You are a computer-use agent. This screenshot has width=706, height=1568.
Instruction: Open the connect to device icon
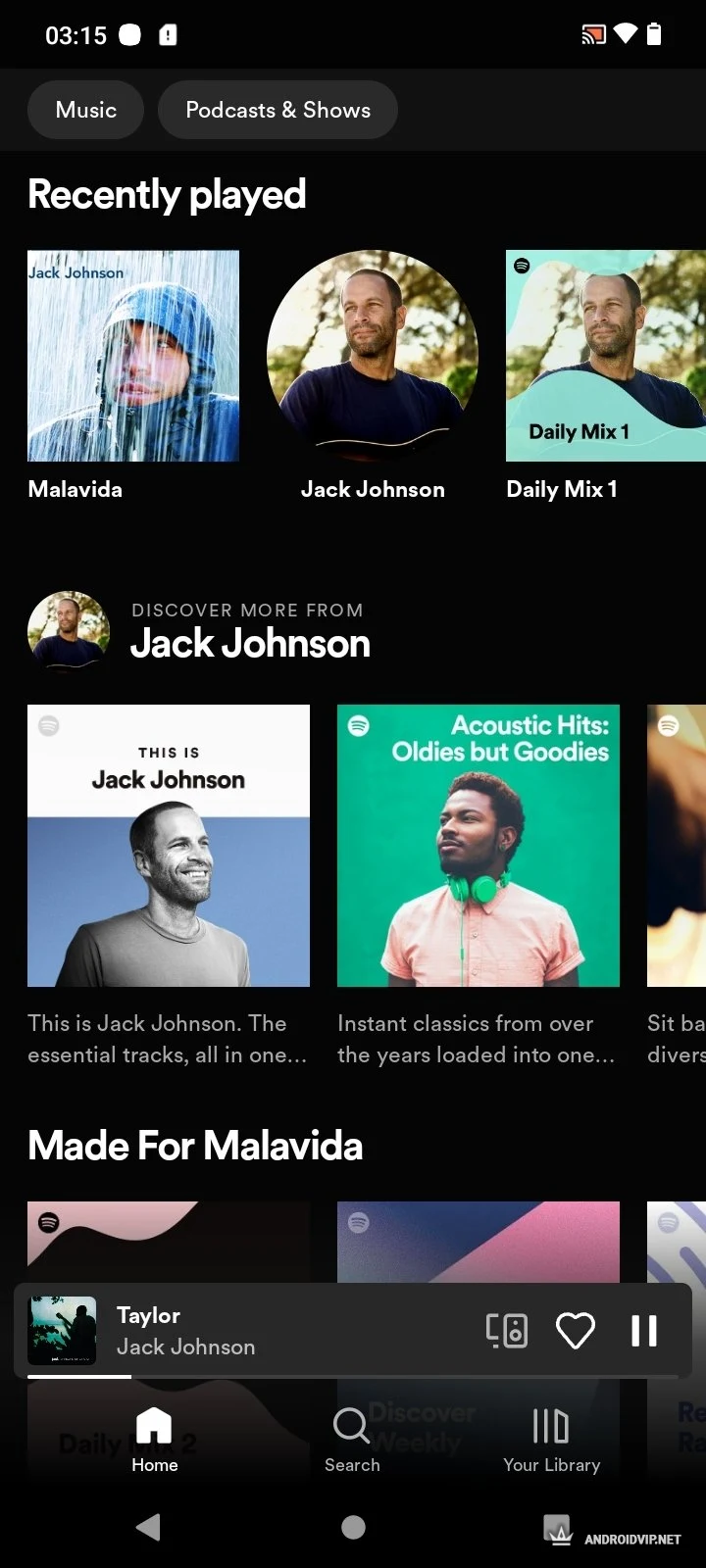click(x=506, y=1331)
